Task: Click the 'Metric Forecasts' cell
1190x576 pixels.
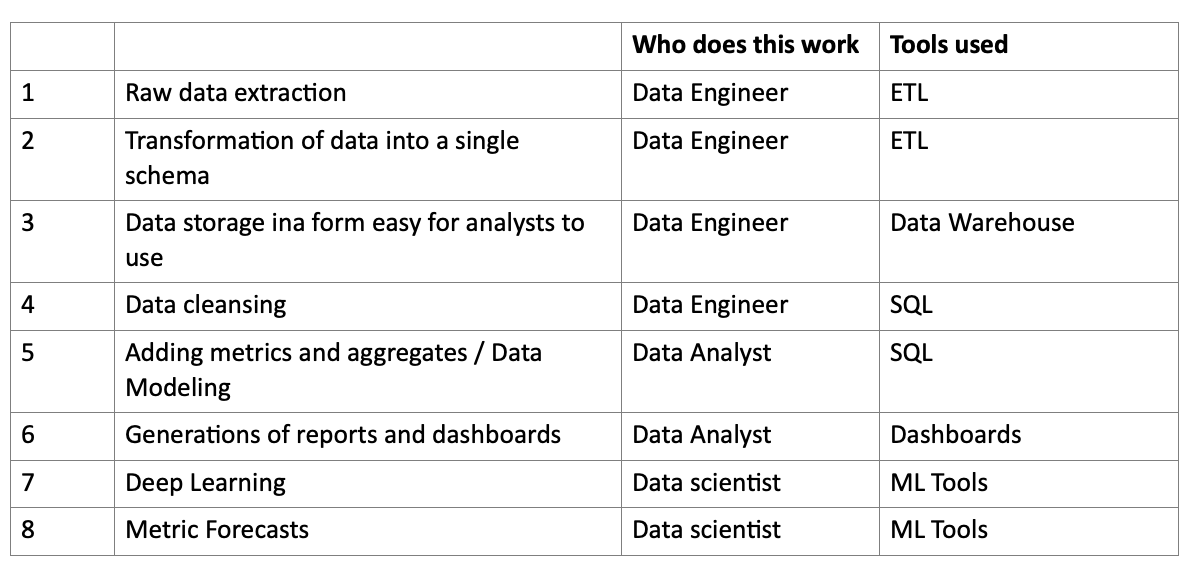Action: click(367, 531)
